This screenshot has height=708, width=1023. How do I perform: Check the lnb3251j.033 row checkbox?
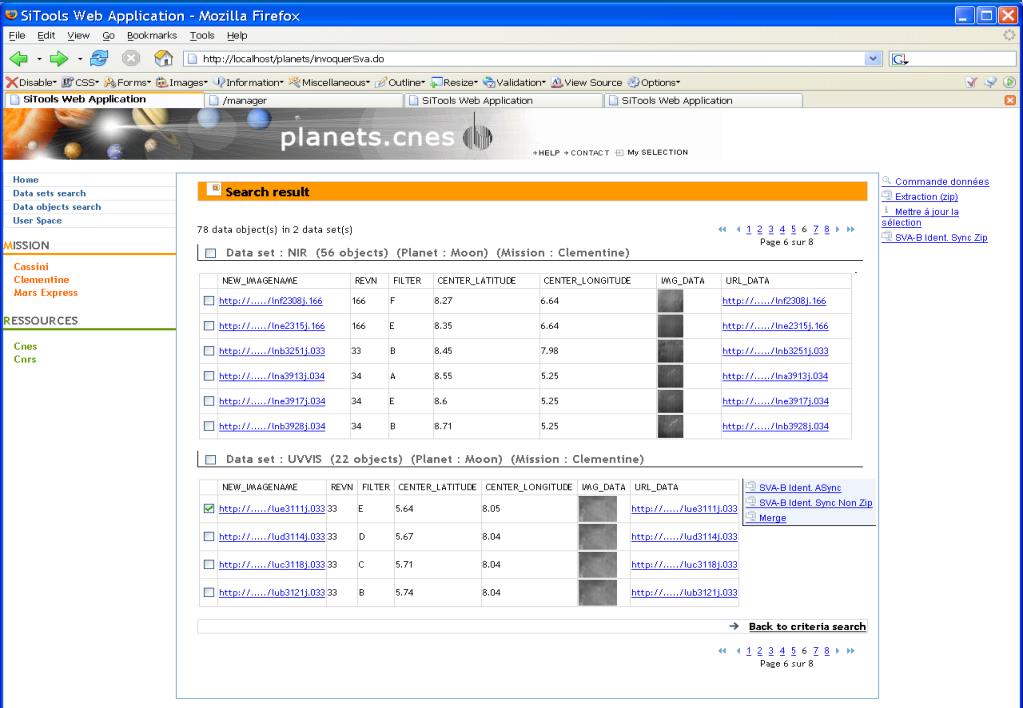pos(209,351)
